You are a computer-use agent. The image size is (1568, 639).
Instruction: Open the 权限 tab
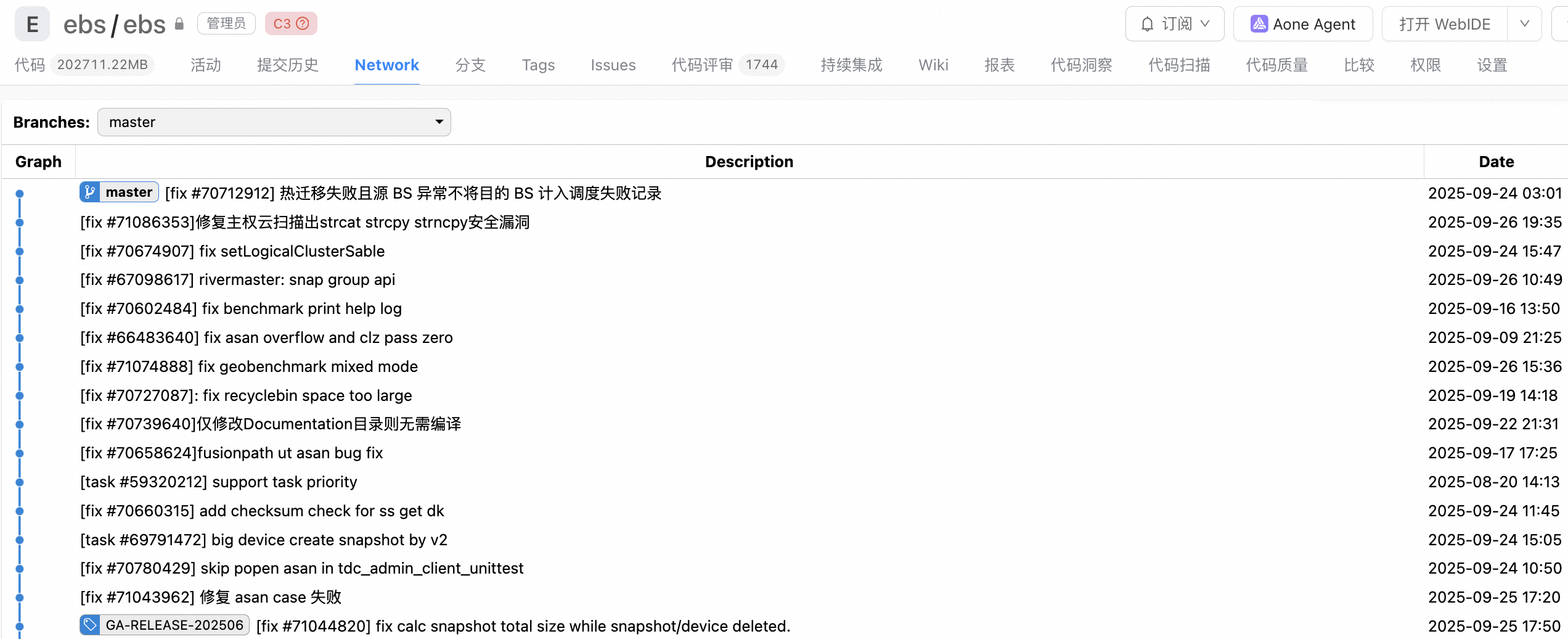[x=1426, y=65]
